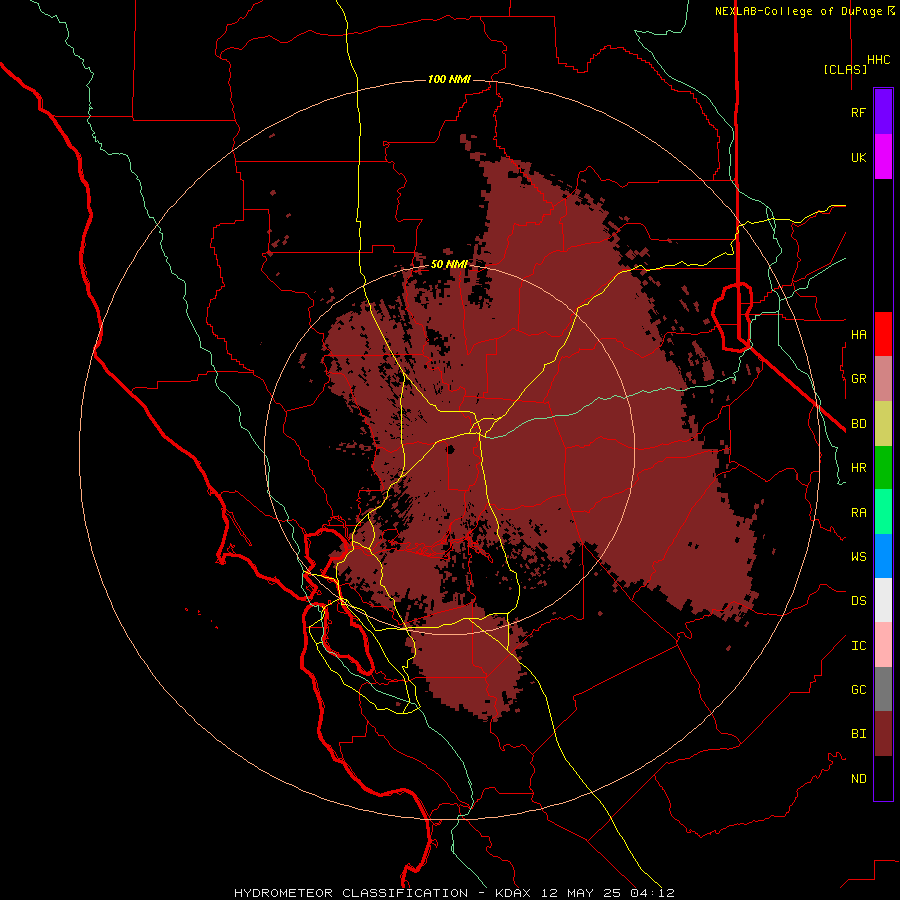Click the BI dark red legend swatch

click(x=883, y=734)
